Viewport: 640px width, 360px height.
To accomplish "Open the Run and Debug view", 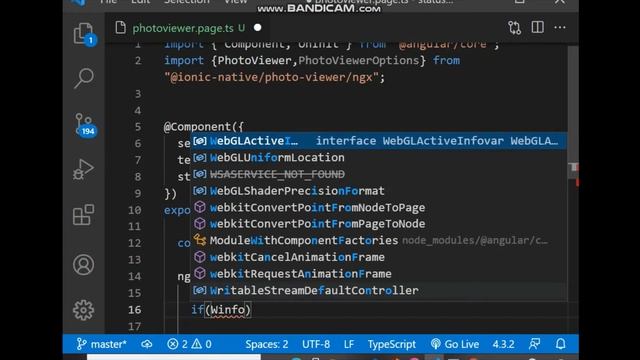I will coord(84,169).
